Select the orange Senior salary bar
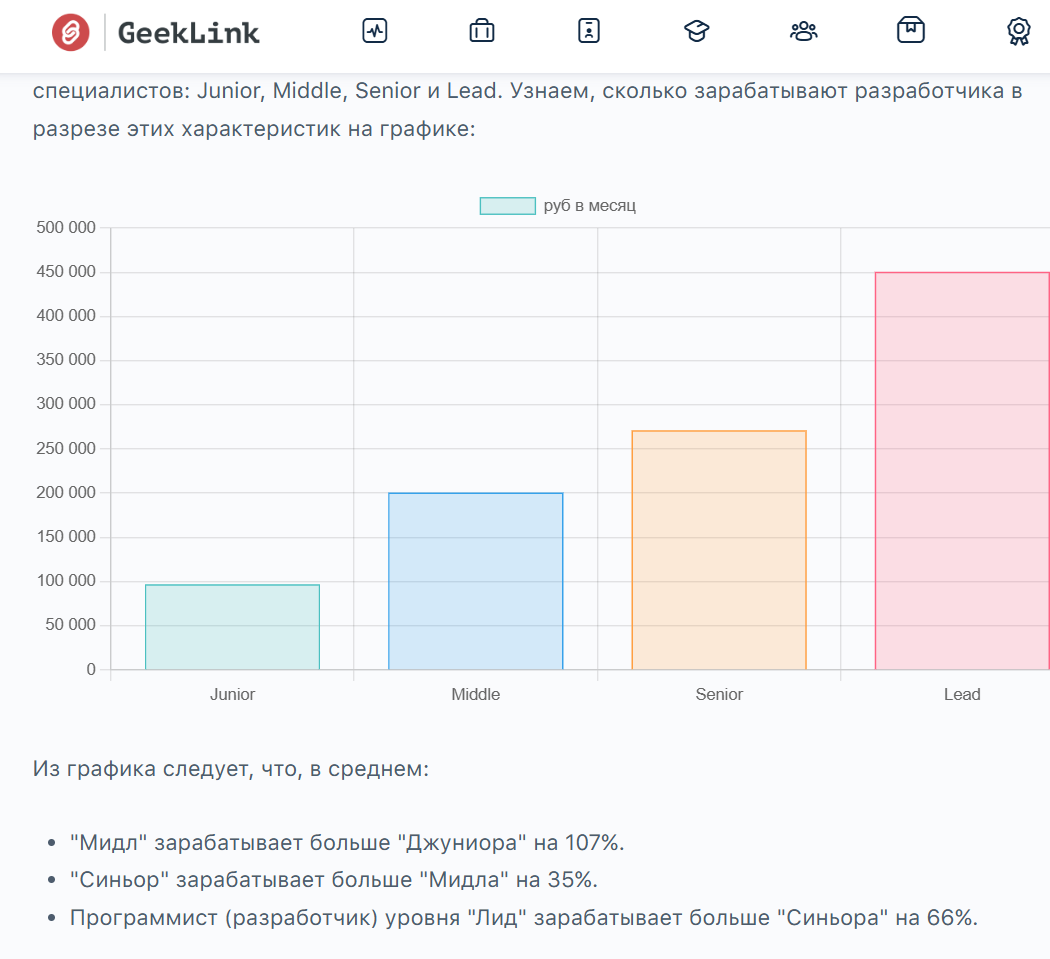Image resolution: width=1050 pixels, height=959 pixels. [718, 550]
